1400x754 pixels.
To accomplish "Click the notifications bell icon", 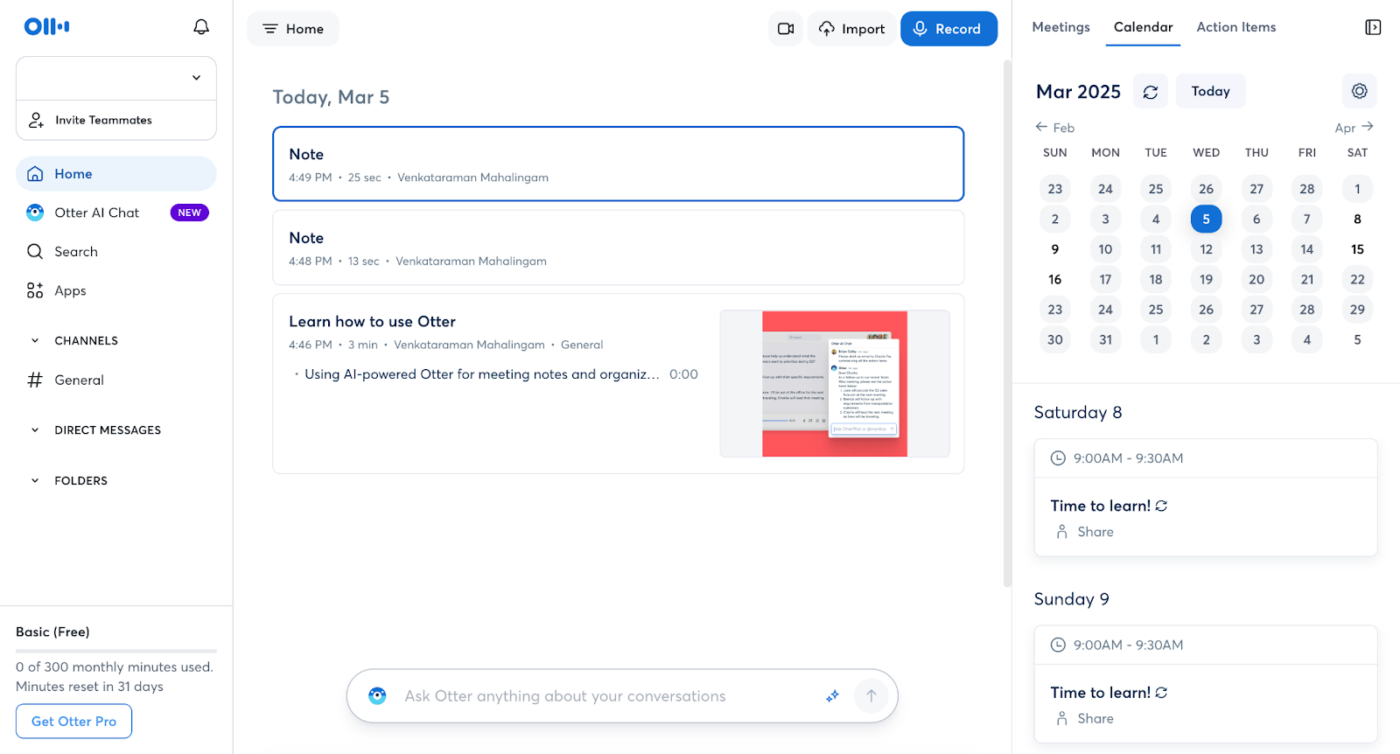I will click(201, 27).
